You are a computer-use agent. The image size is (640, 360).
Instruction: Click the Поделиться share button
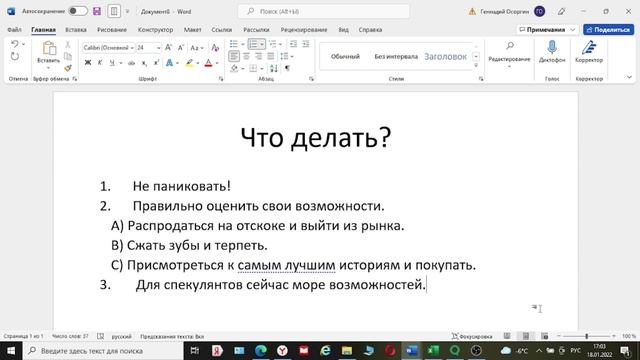(609, 29)
